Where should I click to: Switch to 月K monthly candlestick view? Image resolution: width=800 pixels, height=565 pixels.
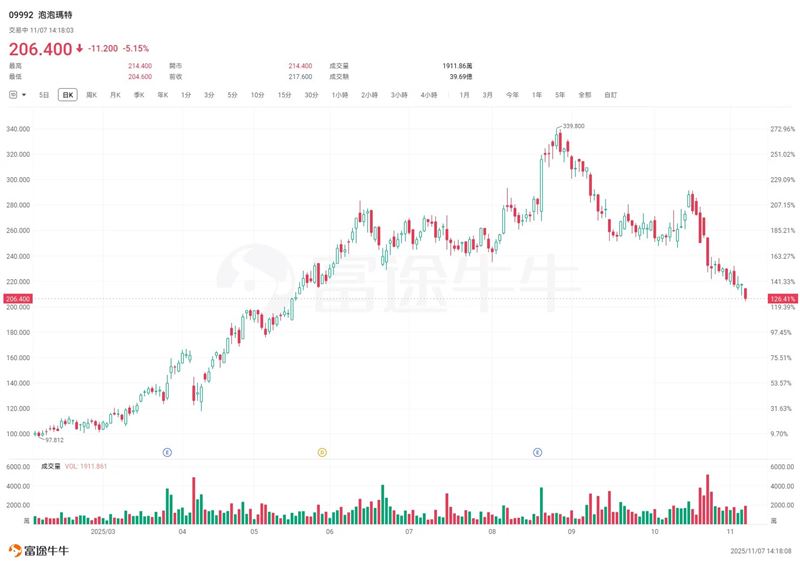[115, 95]
